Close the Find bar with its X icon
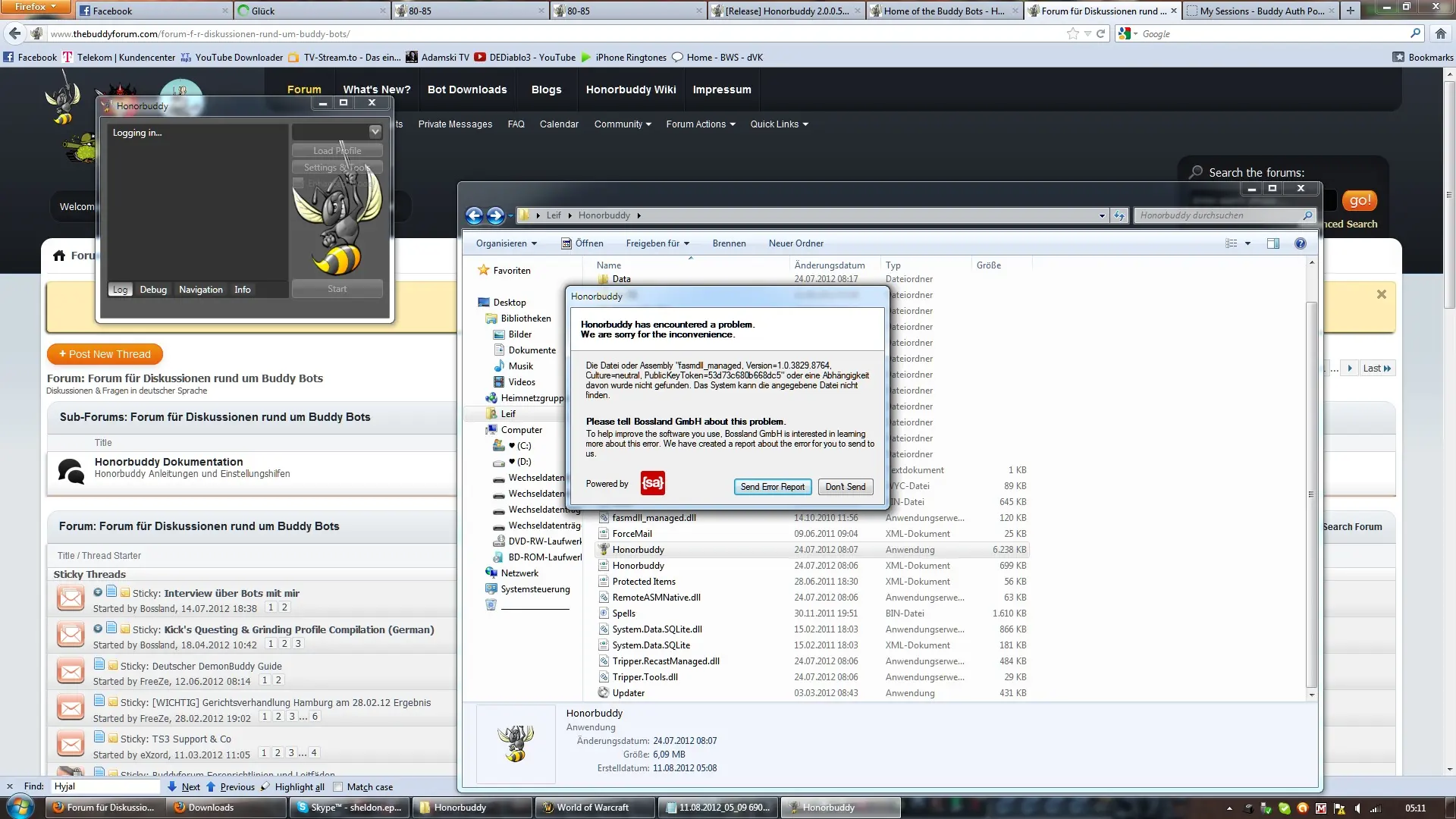1456x819 pixels. click(10, 786)
